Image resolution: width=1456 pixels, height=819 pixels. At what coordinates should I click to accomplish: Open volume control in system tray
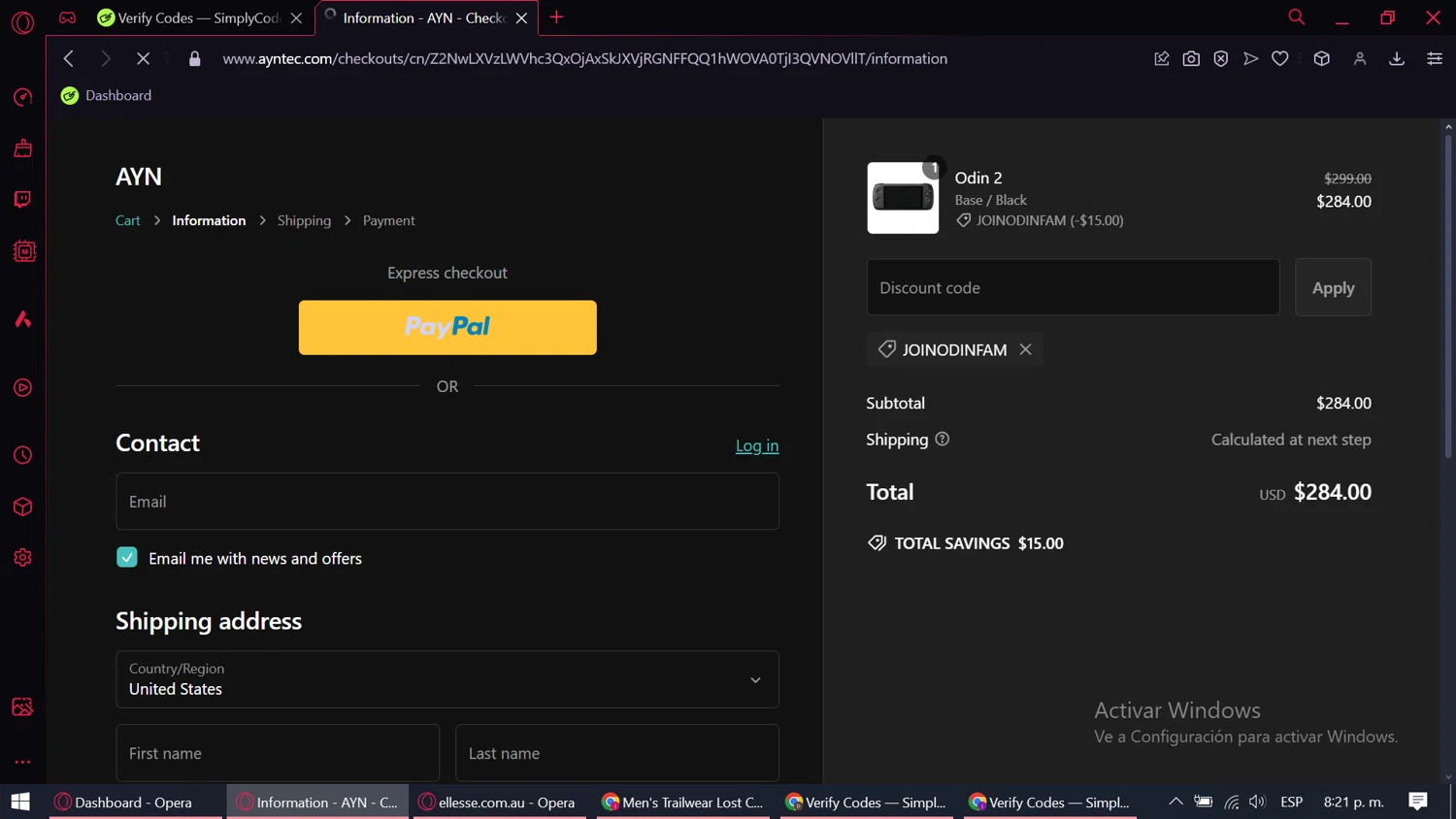[1258, 802]
